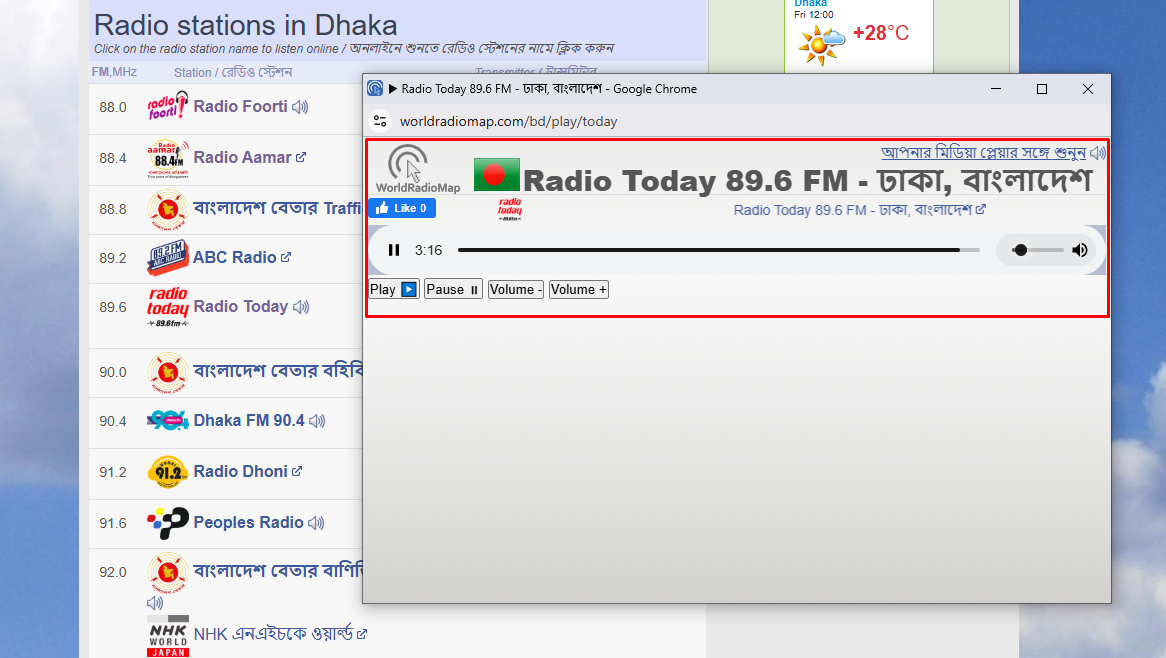This screenshot has width=1166, height=658.
Task: Click the Play button below the player
Action: pyautogui.click(x=394, y=289)
